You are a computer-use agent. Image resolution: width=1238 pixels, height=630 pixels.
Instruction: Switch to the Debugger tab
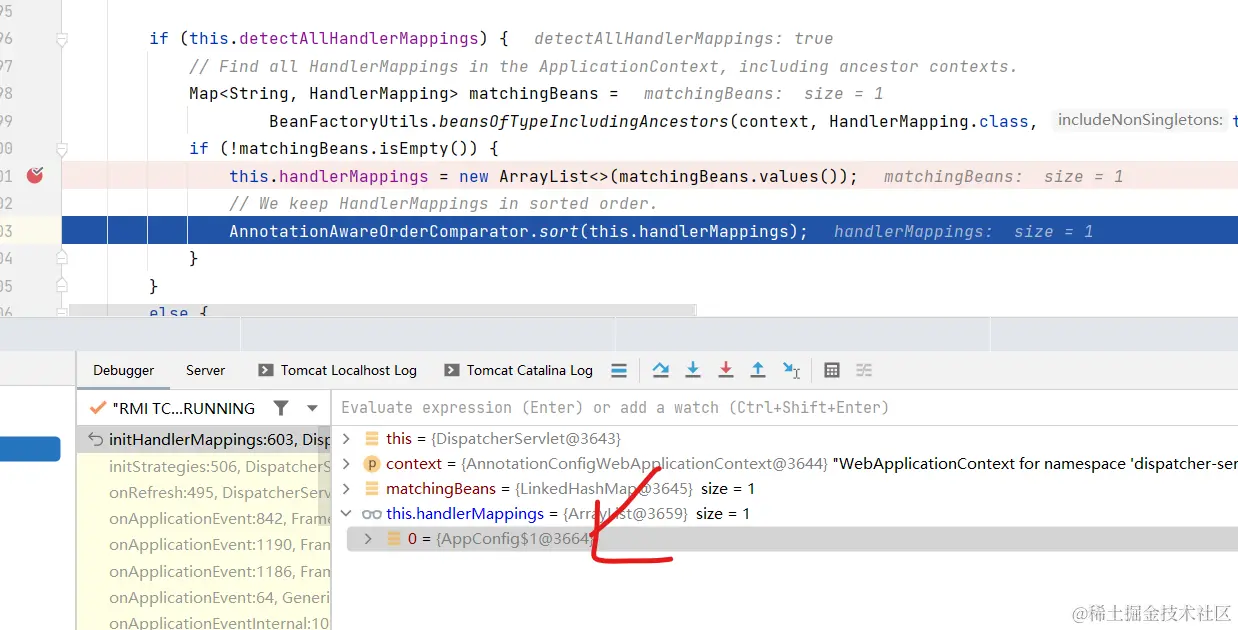click(x=124, y=370)
